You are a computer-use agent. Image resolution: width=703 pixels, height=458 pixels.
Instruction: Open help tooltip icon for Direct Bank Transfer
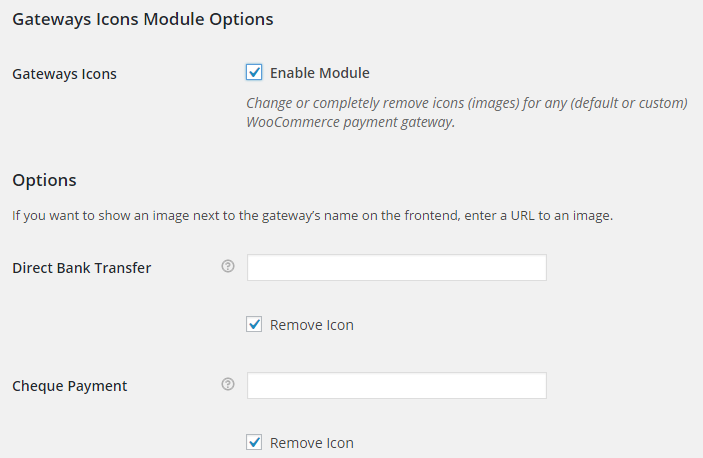(x=228, y=267)
